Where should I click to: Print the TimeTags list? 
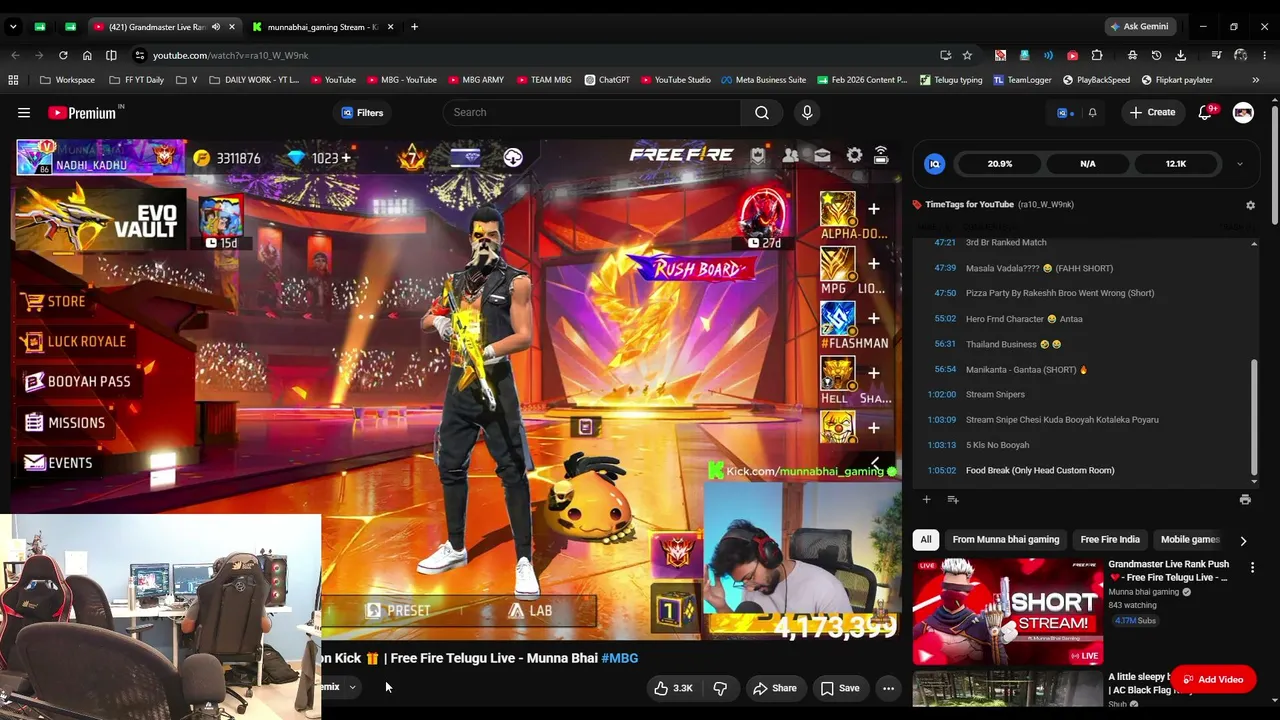(1245, 499)
